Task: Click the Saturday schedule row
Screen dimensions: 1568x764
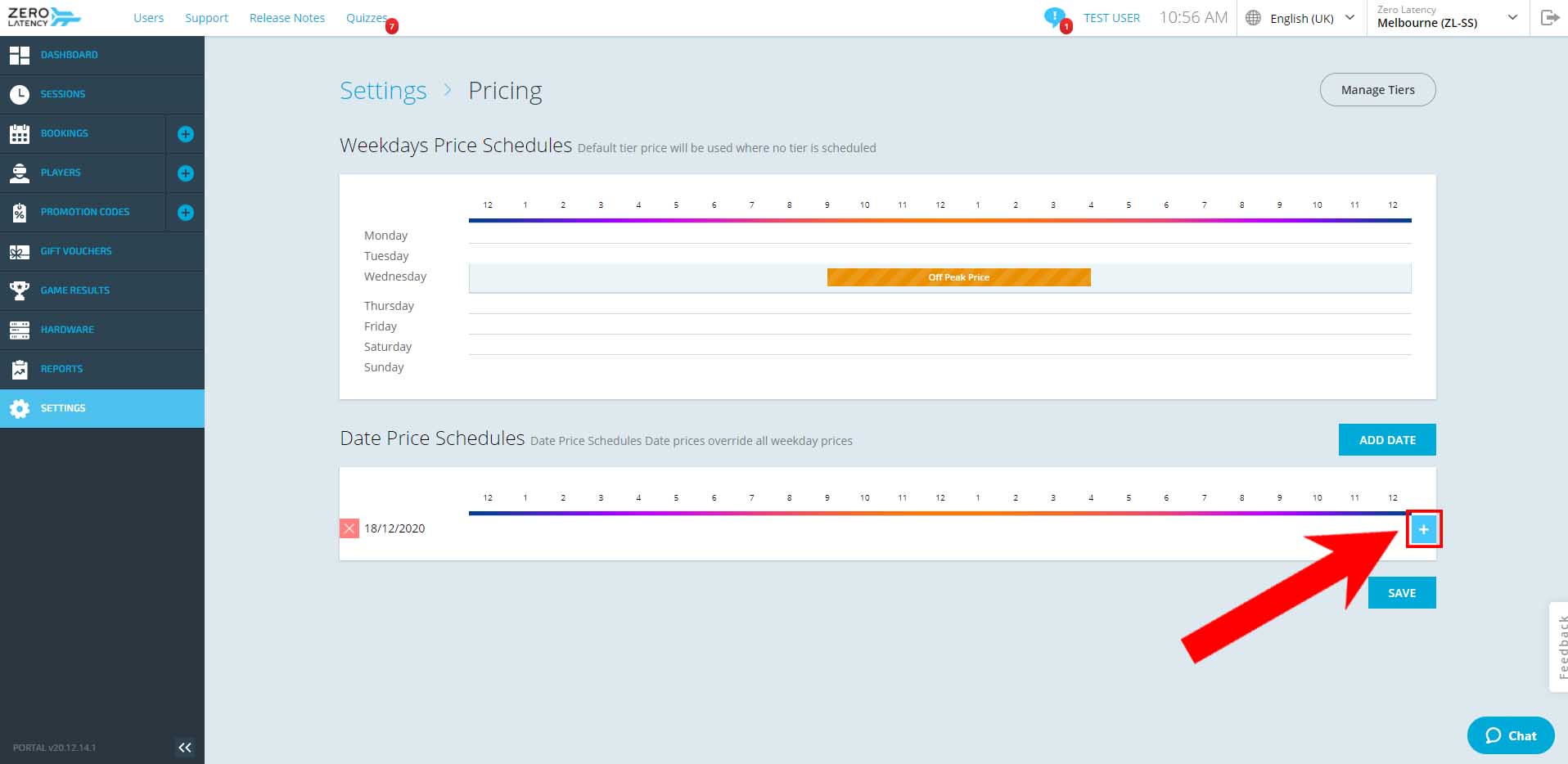Action: [939, 344]
